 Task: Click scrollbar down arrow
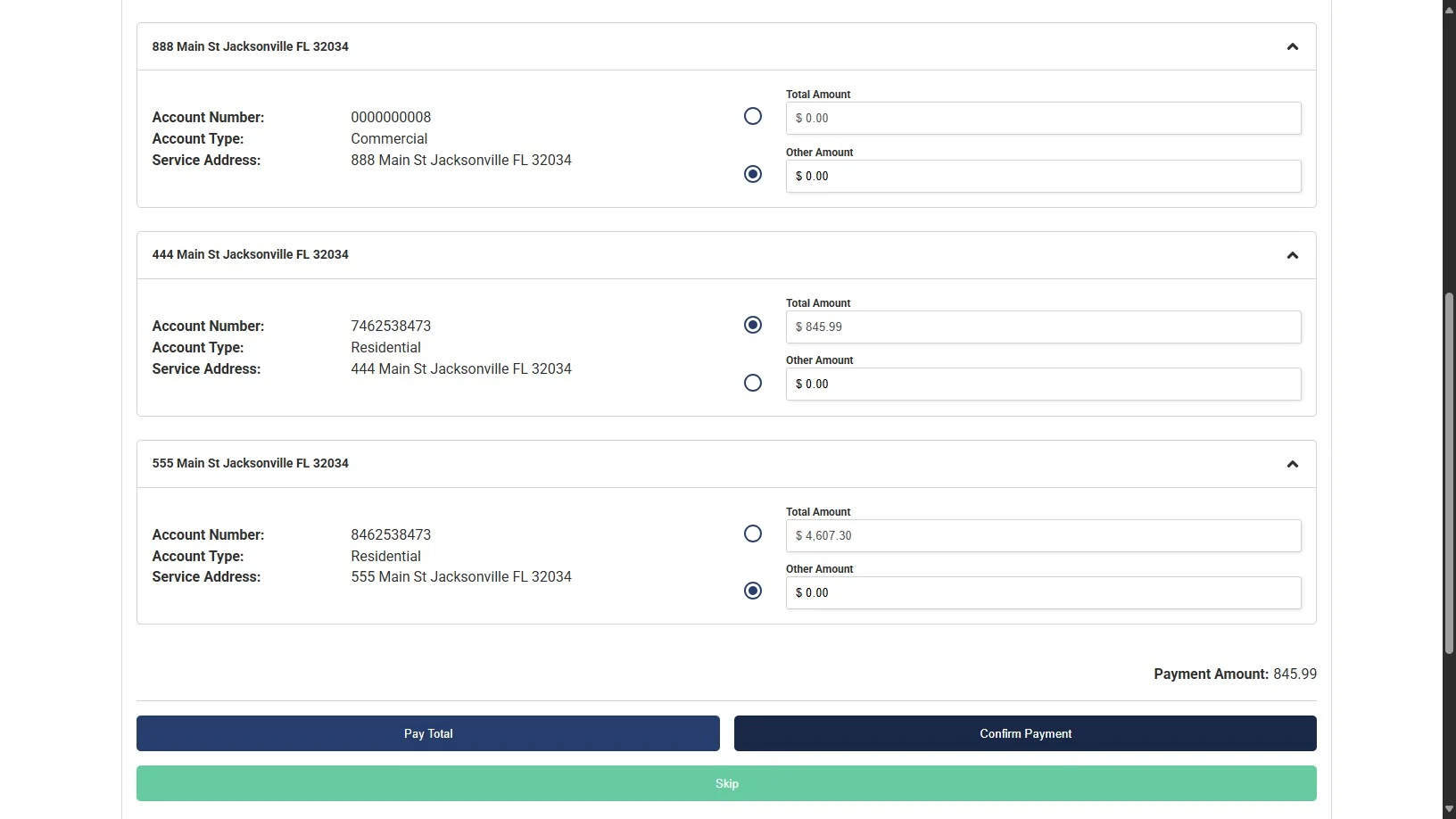(x=1449, y=810)
